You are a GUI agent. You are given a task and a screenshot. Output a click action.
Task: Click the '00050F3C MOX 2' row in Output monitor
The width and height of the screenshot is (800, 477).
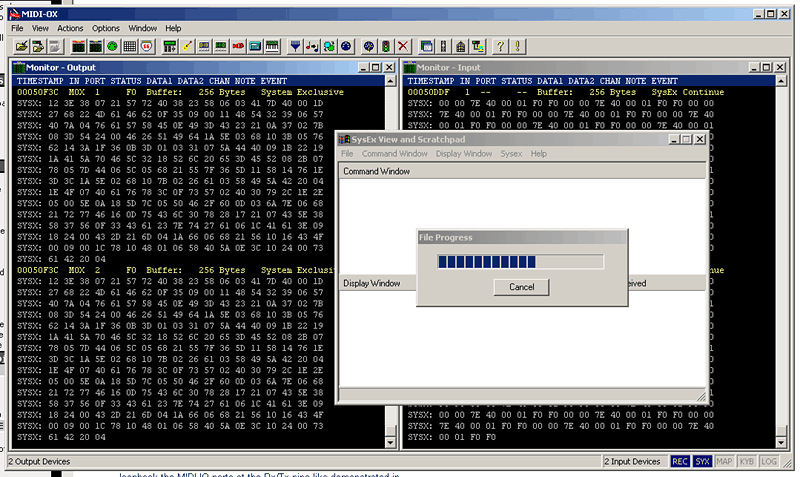177,270
